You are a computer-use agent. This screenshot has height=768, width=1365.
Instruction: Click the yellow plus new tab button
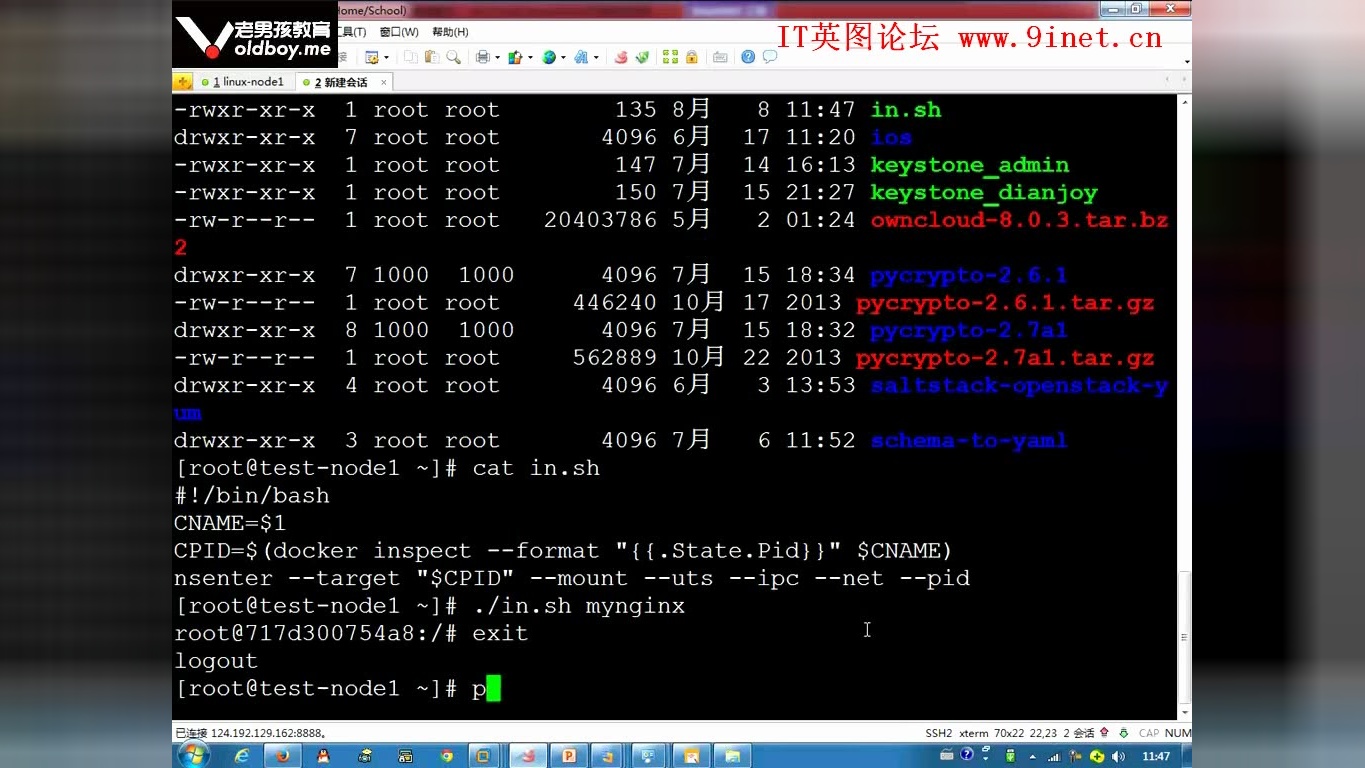tap(183, 82)
